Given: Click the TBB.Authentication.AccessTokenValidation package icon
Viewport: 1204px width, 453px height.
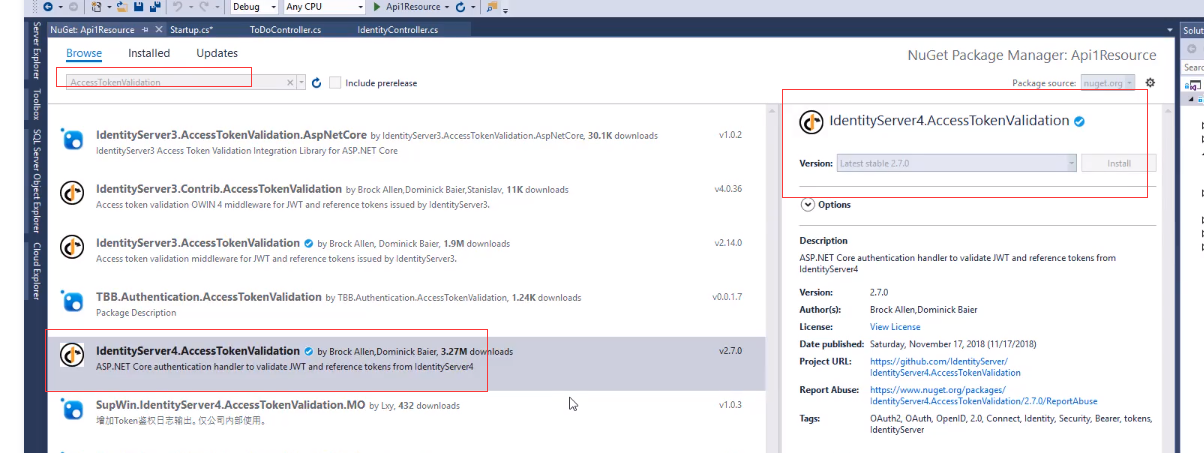Looking at the screenshot, I should click(x=72, y=301).
